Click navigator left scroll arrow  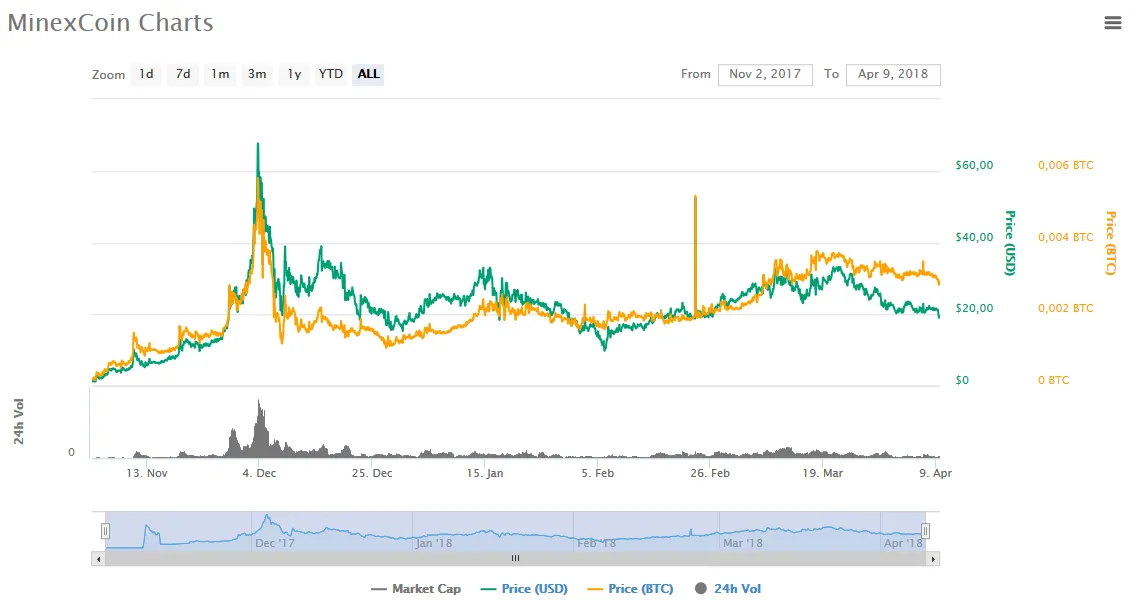coord(98,559)
